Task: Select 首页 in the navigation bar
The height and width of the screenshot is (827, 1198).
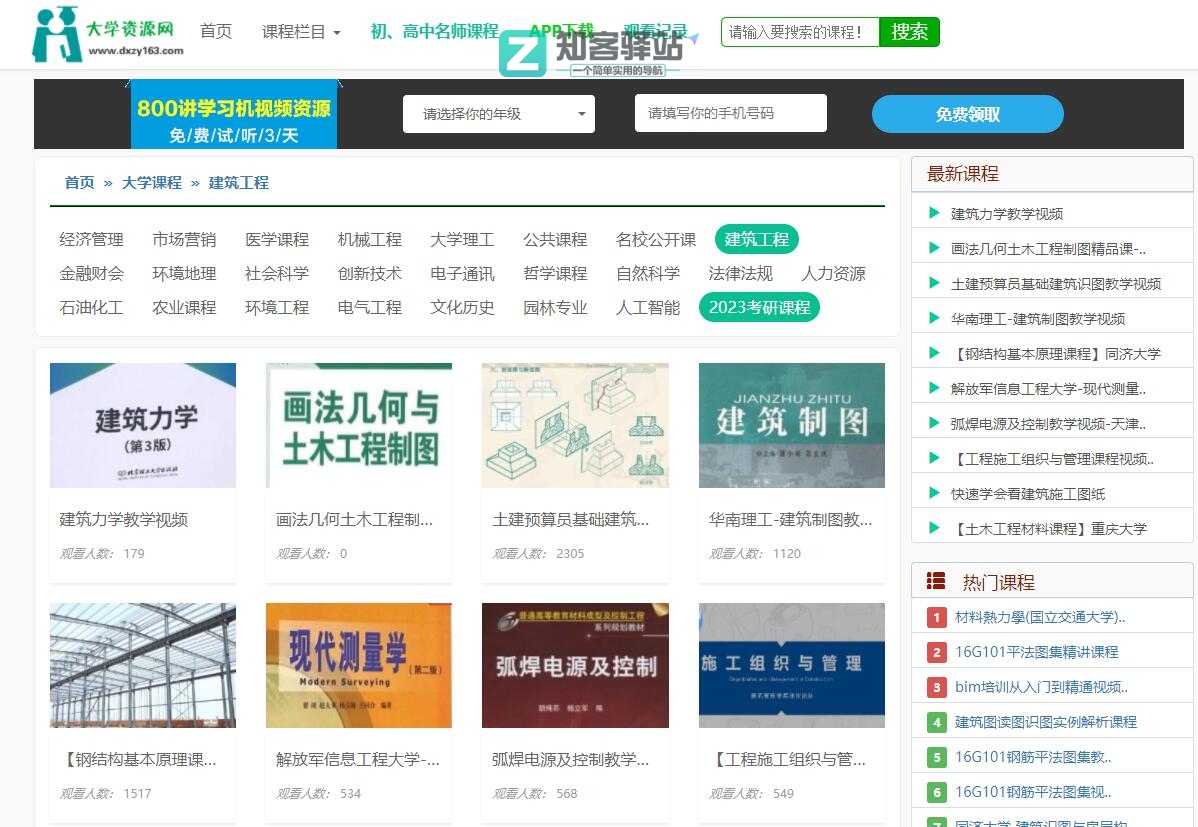Action: (x=215, y=31)
